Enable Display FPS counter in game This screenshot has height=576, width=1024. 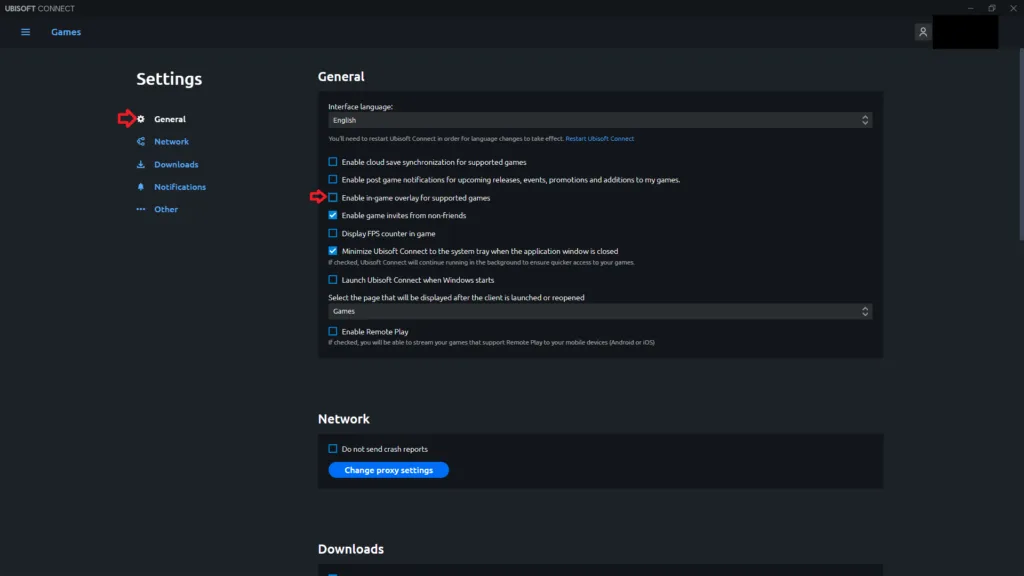coord(333,233)
